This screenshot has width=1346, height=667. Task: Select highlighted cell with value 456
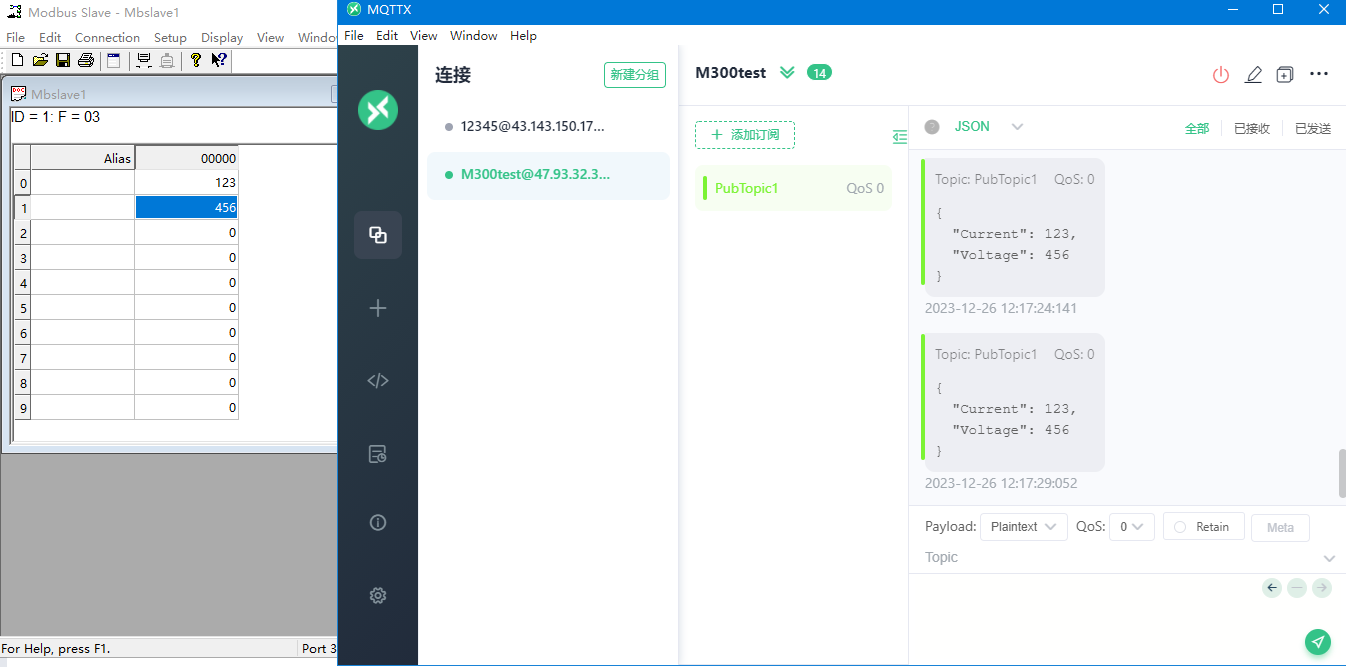(x=186, y=208)
